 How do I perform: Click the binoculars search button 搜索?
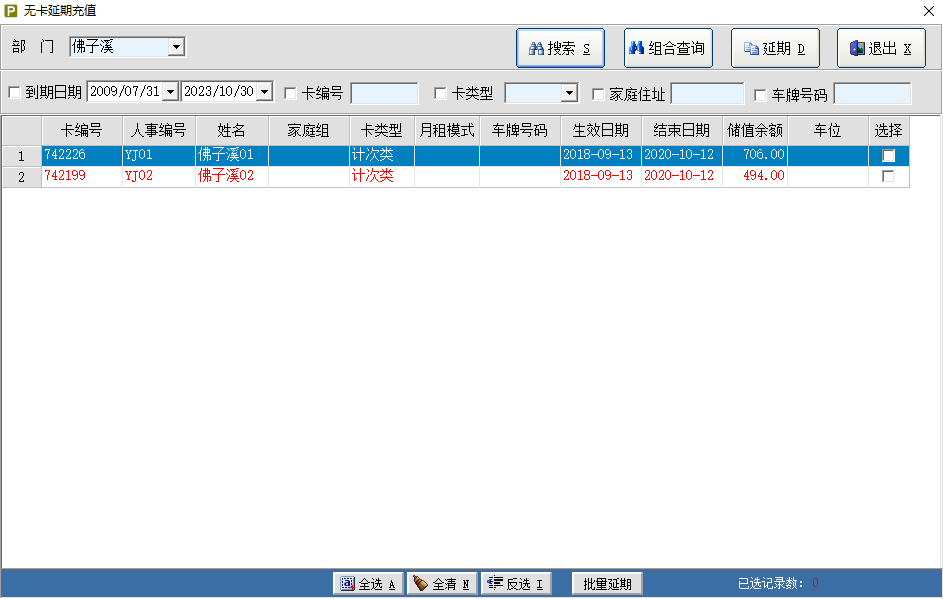pyautogui.click(x=560, y=48)
